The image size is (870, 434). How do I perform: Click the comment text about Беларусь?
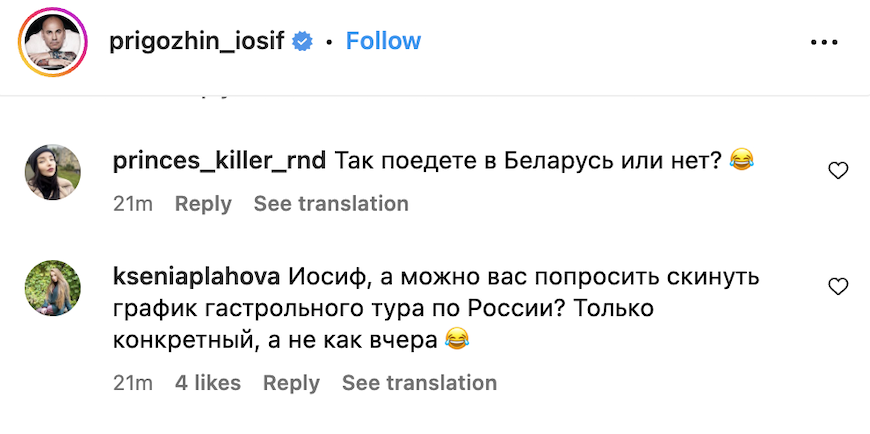point(528,160)
